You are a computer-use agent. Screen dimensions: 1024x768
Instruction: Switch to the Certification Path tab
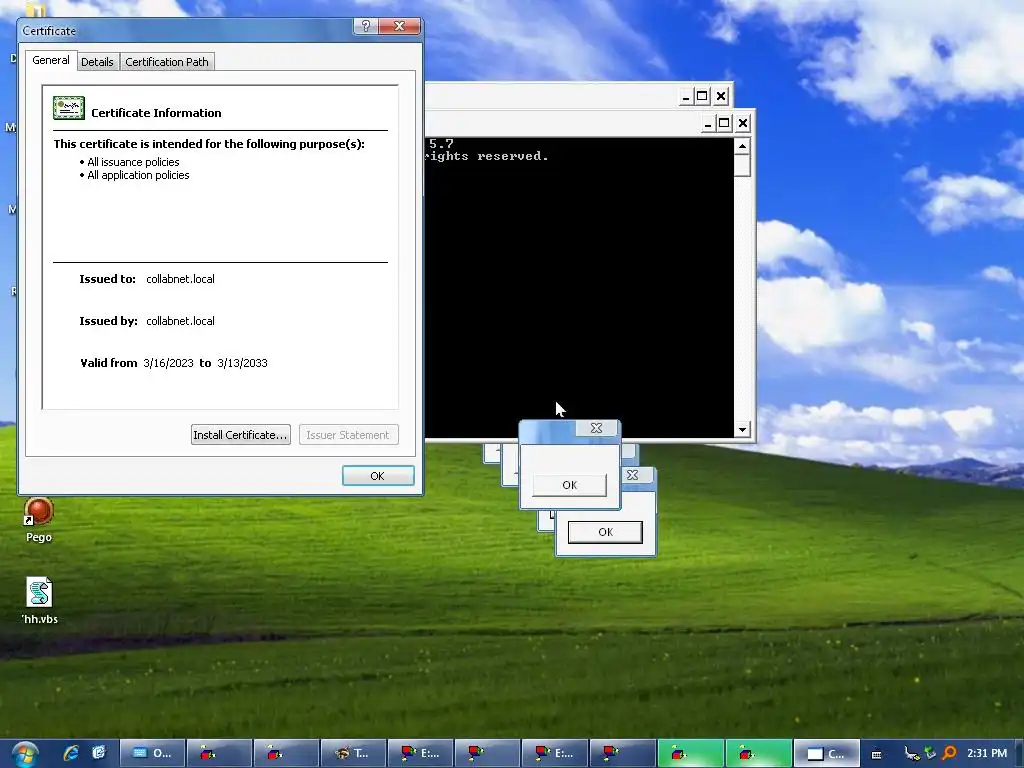point(167,62)
